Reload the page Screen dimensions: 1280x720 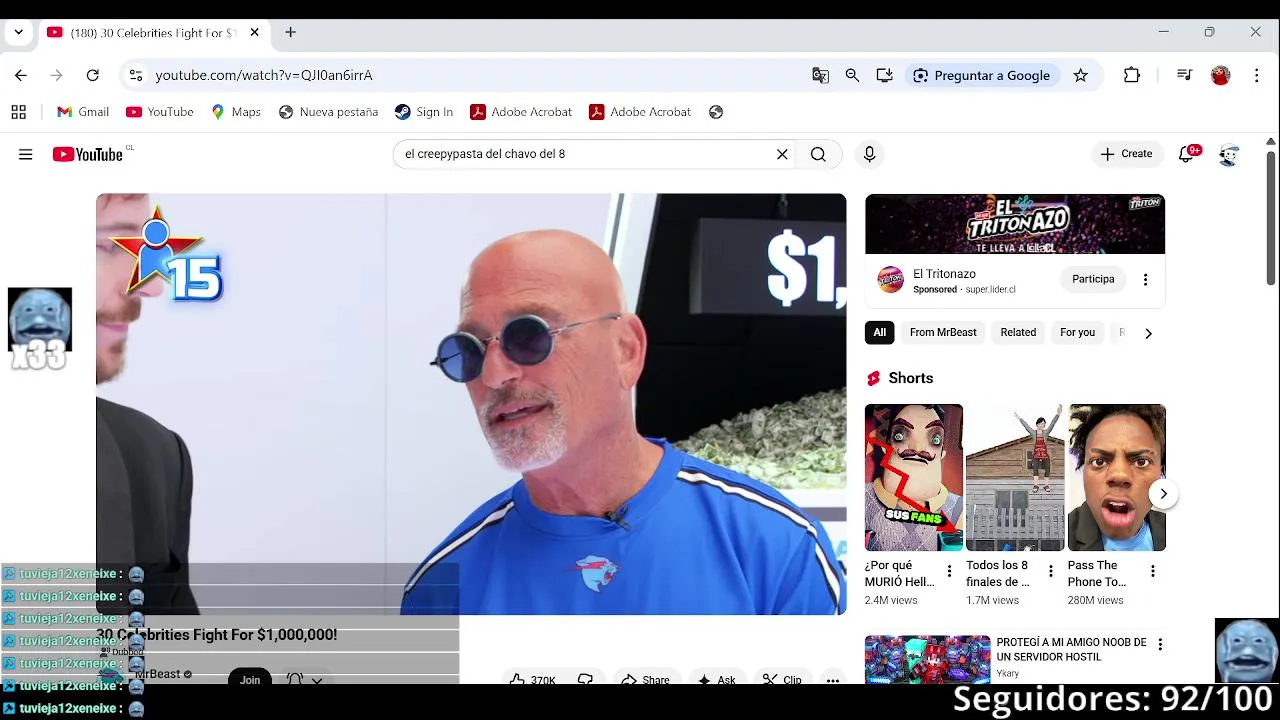pos(92,75)
